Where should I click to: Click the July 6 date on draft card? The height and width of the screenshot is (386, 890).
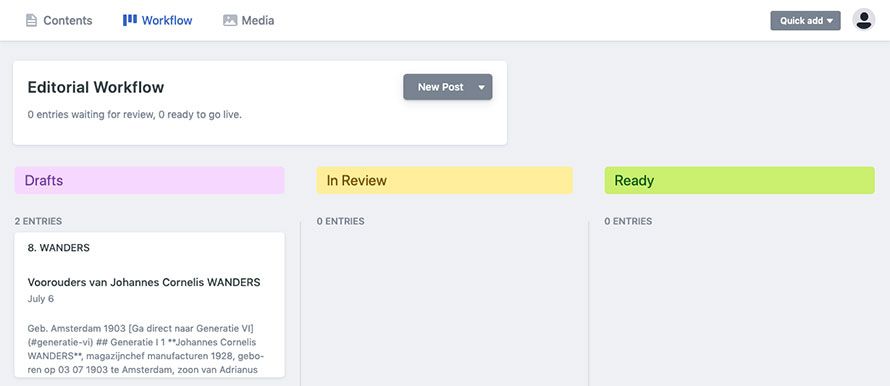coord(41,299)
